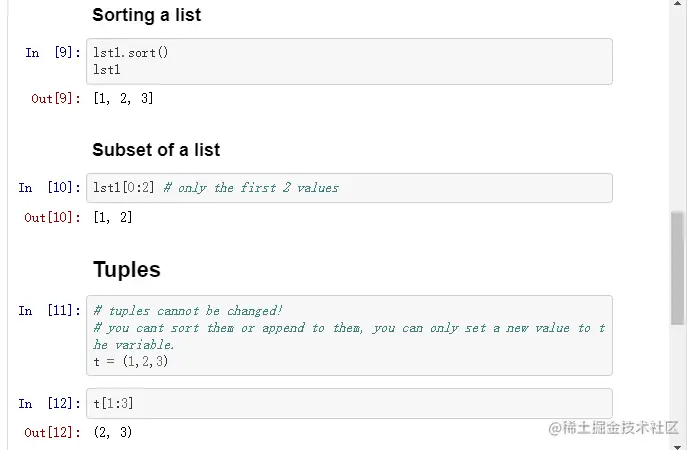Click the 'Subset of a list' heading

(x=156, y=150)
